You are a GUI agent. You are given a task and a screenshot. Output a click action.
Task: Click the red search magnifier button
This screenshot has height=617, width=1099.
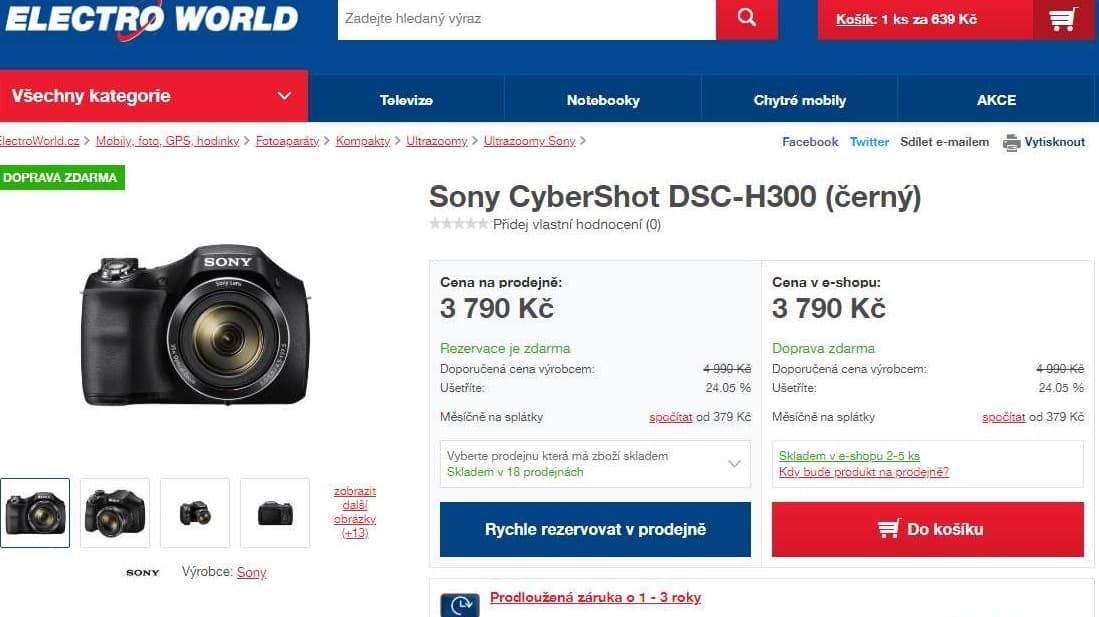(x=746, y=19)
